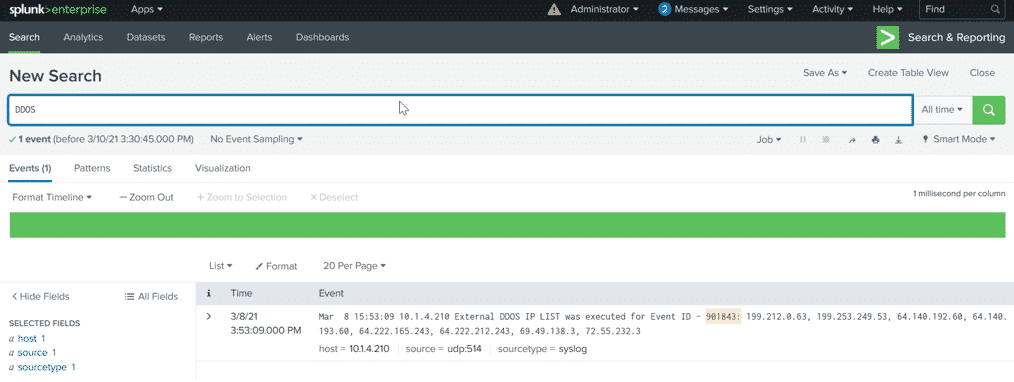Click the Time column header
This screenshot has height=382, width=1014.
coord(241,293)
